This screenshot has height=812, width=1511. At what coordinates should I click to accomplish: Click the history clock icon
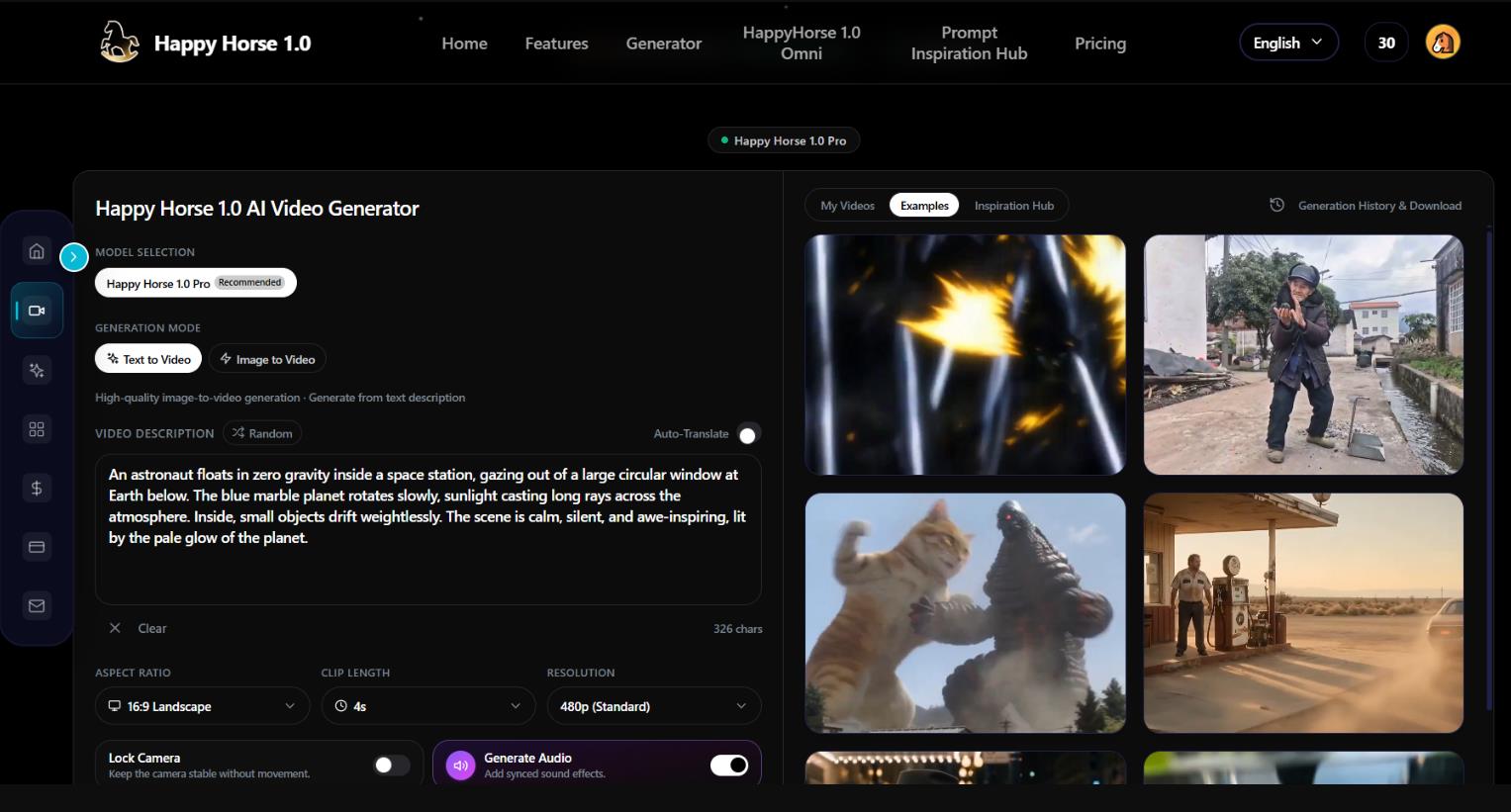pos(1277,205)
